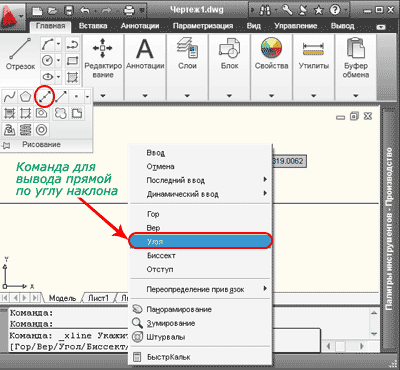Switch to the Вид ribbon tab

click(253, 26)
